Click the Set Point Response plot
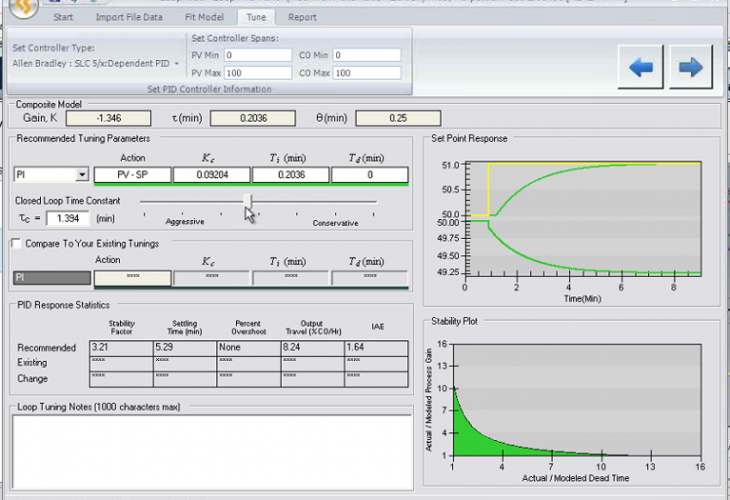 pyautogui.click(x=584, y=218)
